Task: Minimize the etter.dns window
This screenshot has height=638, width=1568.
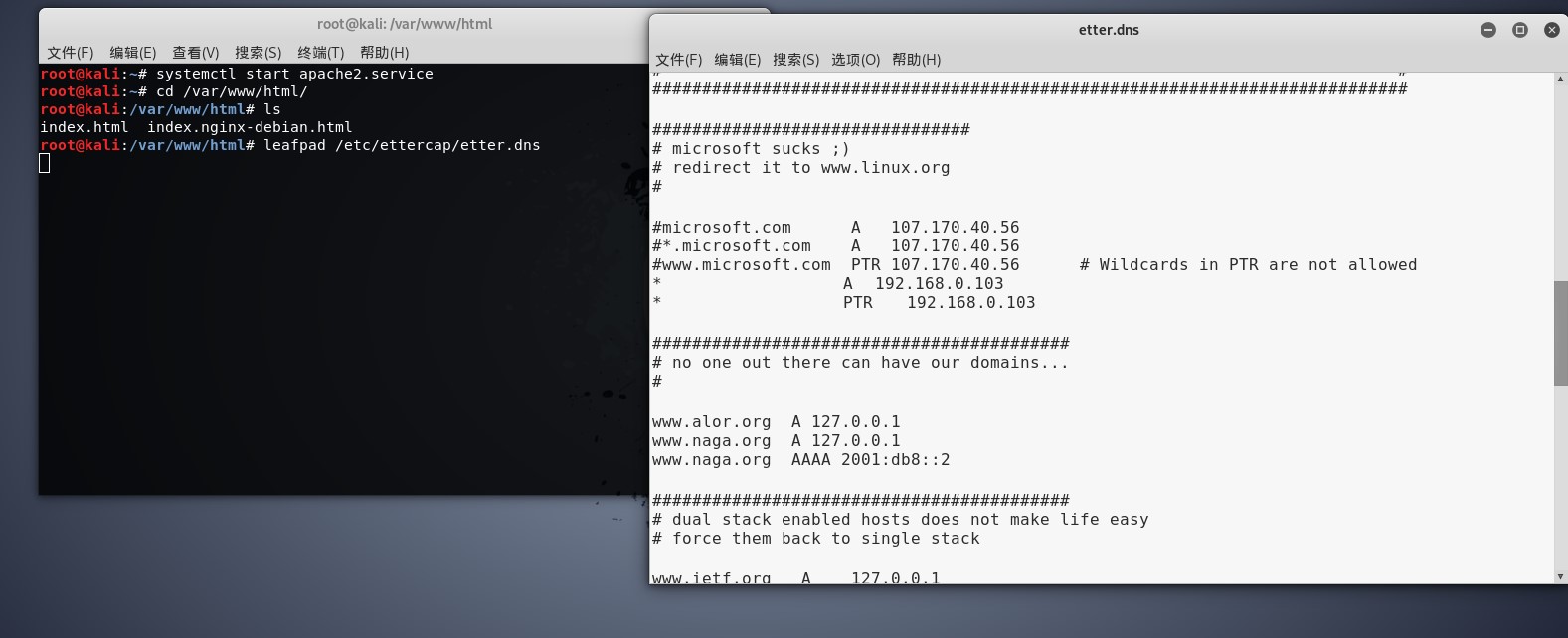Action: [1488, 30]
